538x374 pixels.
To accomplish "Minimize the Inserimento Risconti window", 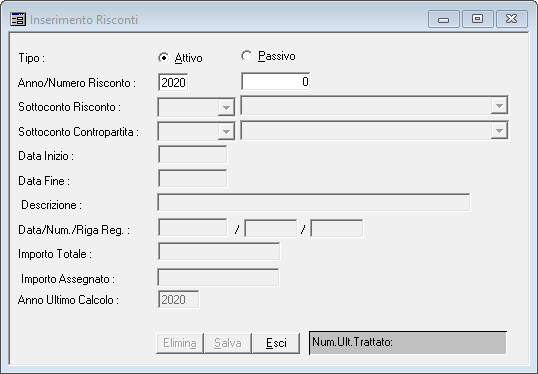I will (444, 19).
